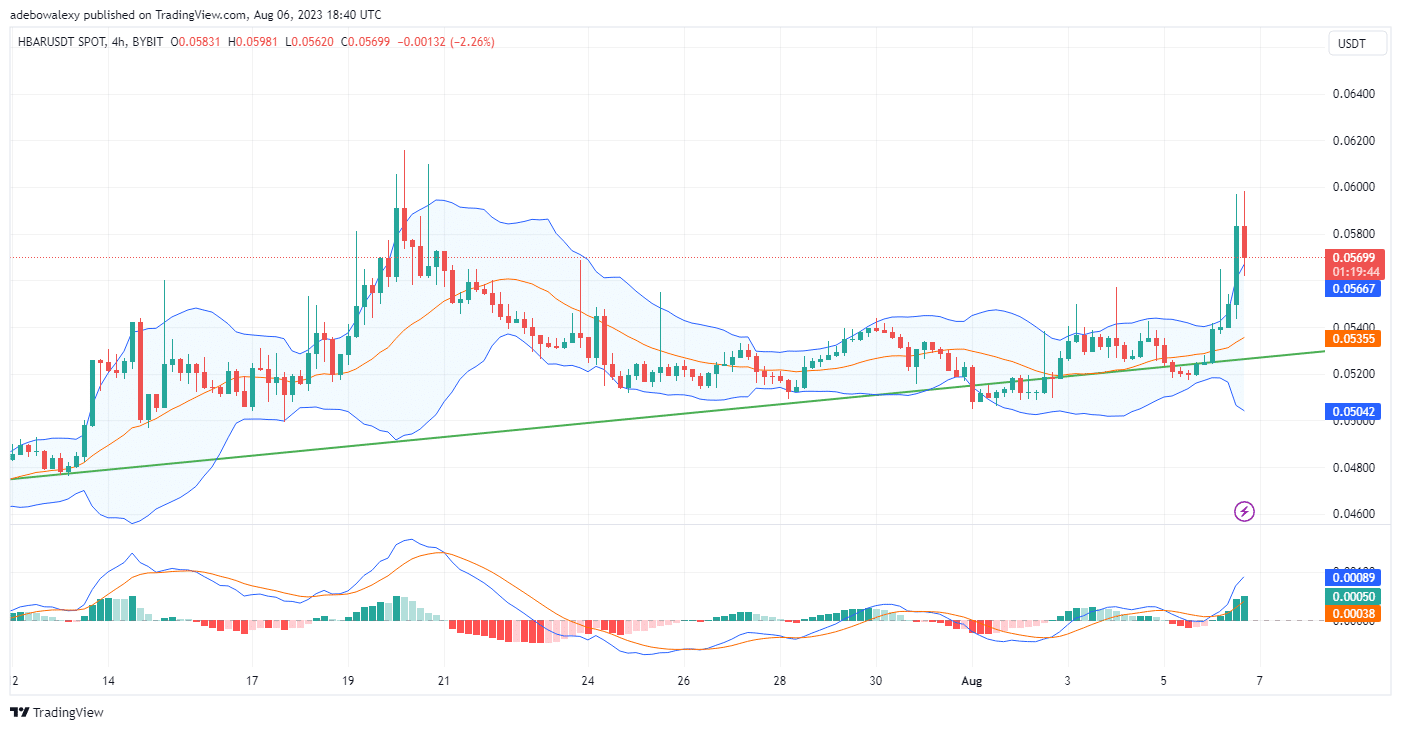The height and width of the screenshot is (730, 1401).
Task: Click the date label 19 on time axis
Action: coord(348,680)
